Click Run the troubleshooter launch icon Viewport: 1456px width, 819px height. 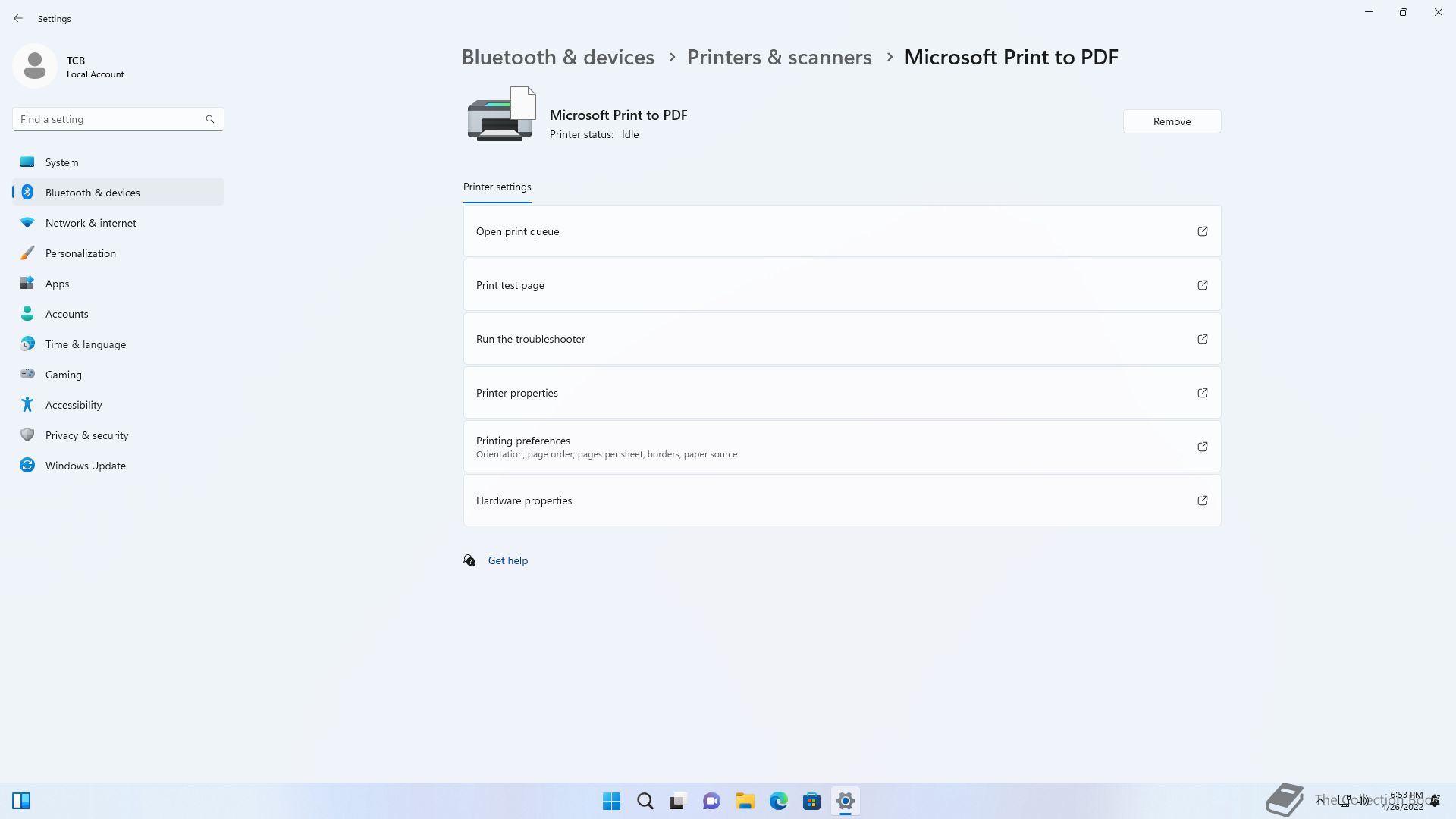1202,339
